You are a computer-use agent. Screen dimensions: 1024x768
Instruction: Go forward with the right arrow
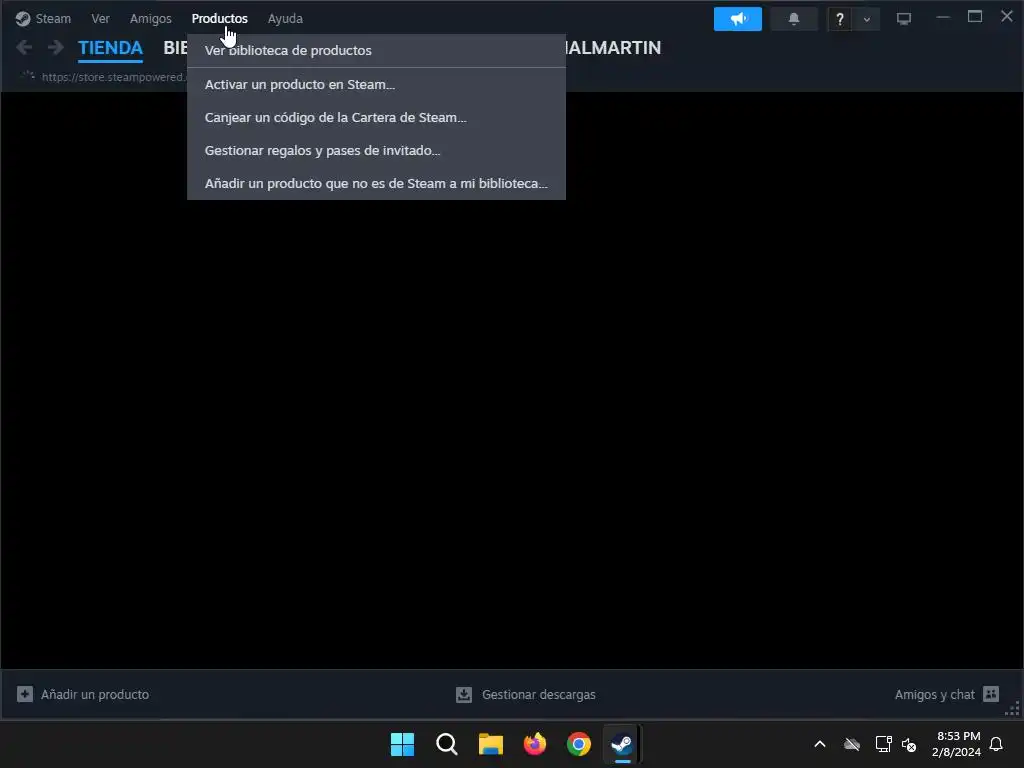56,47
